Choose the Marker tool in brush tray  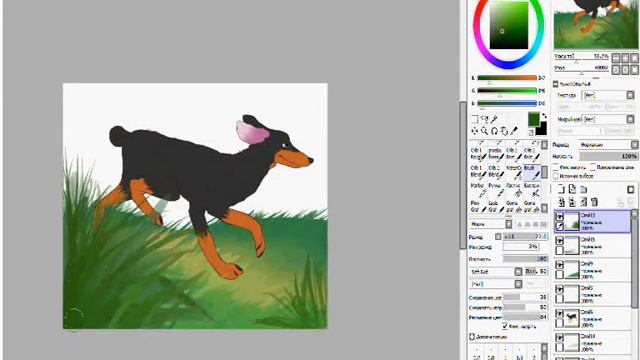(478, 191)
